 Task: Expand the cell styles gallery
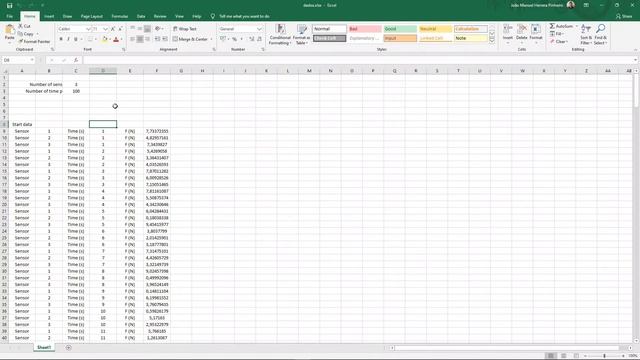click(x=492, y=40)
